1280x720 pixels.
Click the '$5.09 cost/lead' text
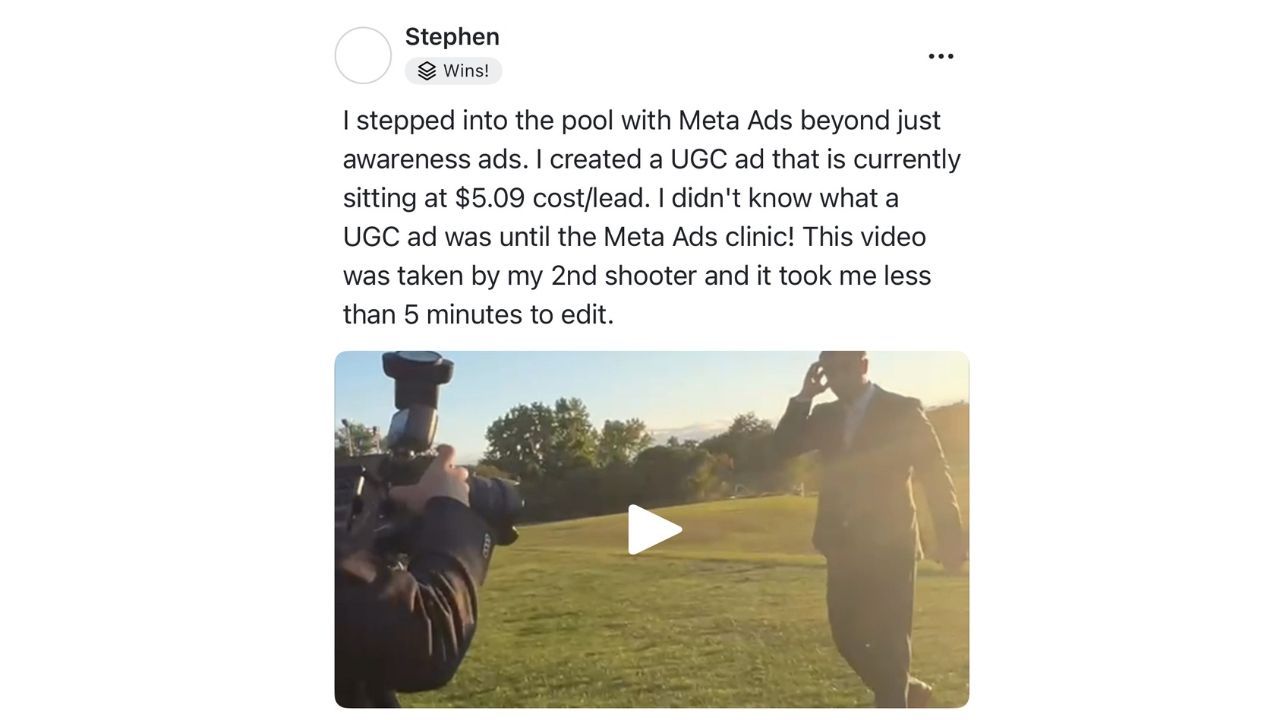pos(552,198)
